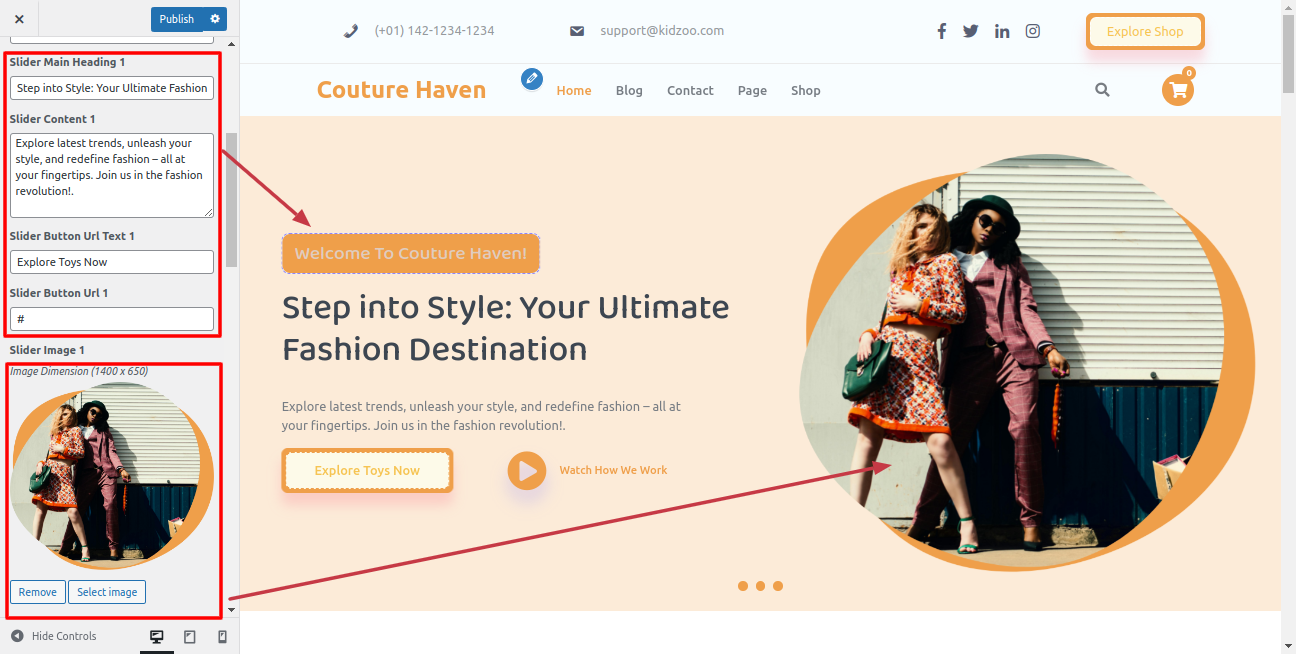Open the shopping cart icon
1296x654 pixels.
tap(1178, 90)
